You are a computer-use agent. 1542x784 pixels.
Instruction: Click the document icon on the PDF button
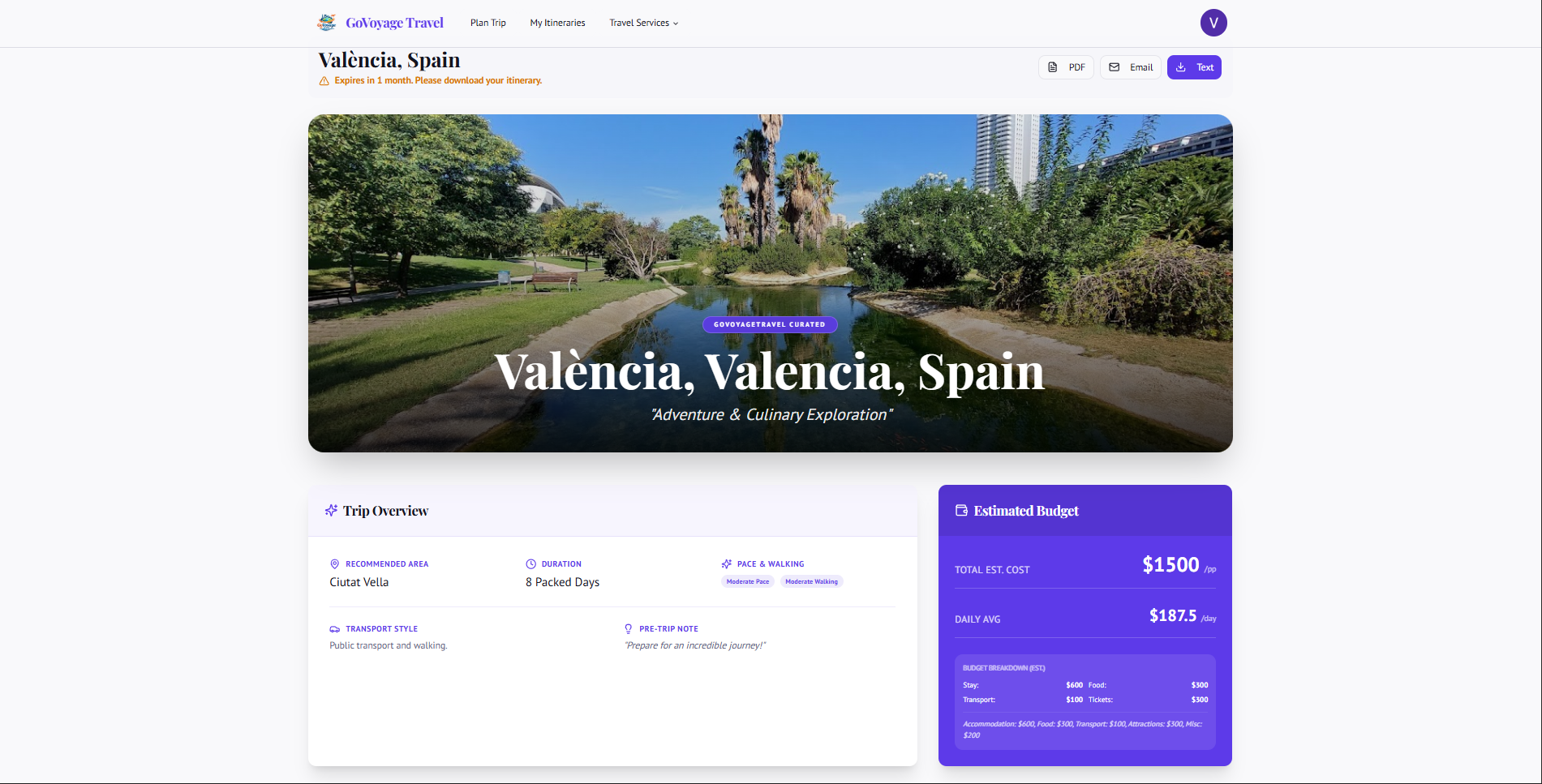coord(1054,66)
